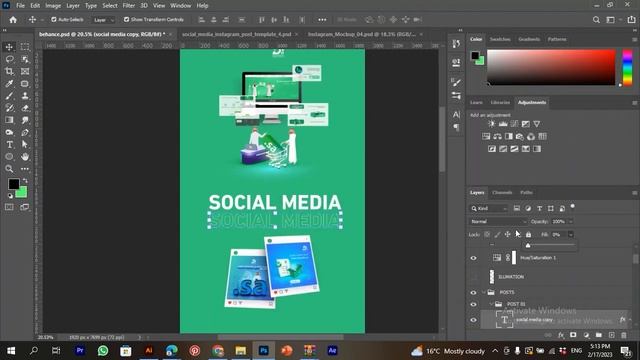Image resolution: width=640 pixels, height=360 pixels.
Task: Select the Crop tool
Action: click(x=9, y=71)
